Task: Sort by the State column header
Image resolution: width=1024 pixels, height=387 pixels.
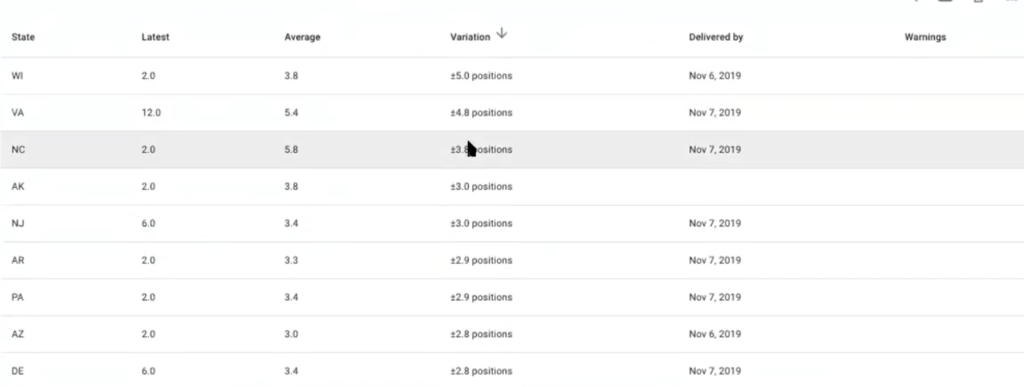Action: point(23,37)
